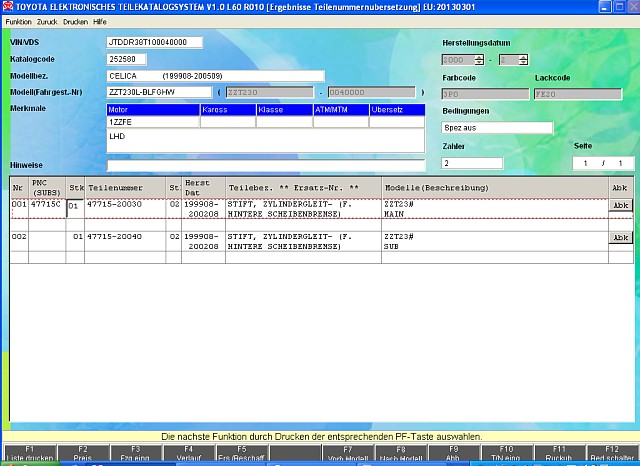
Task: Select row 002 STIFT, ZYLINDERGLEIT description
Action: [303, 242]
